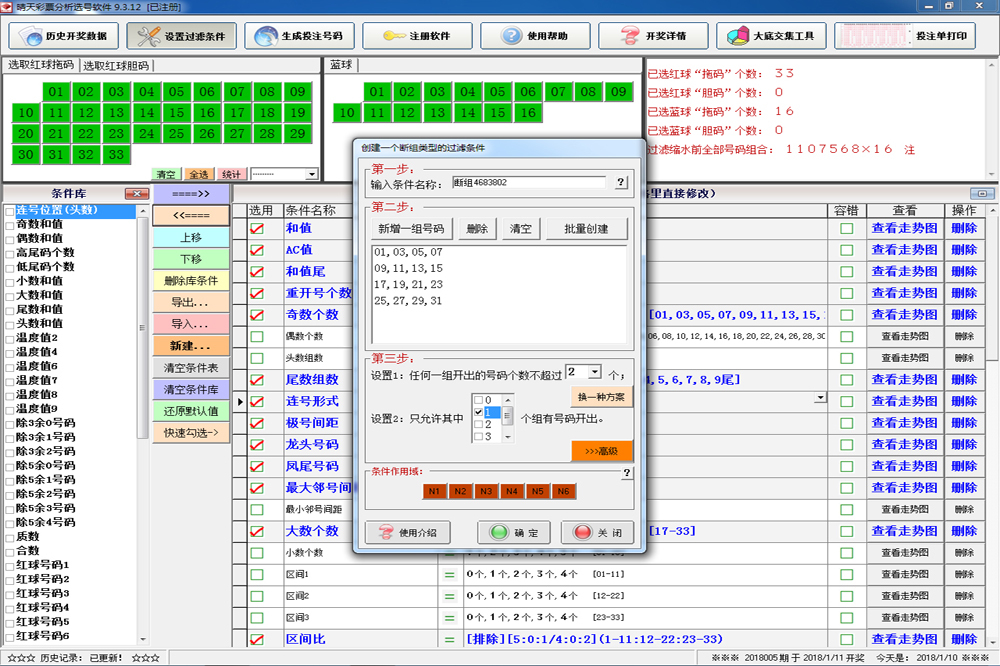Check option 0 in the 设置2 list

click(x=478, y=400)
